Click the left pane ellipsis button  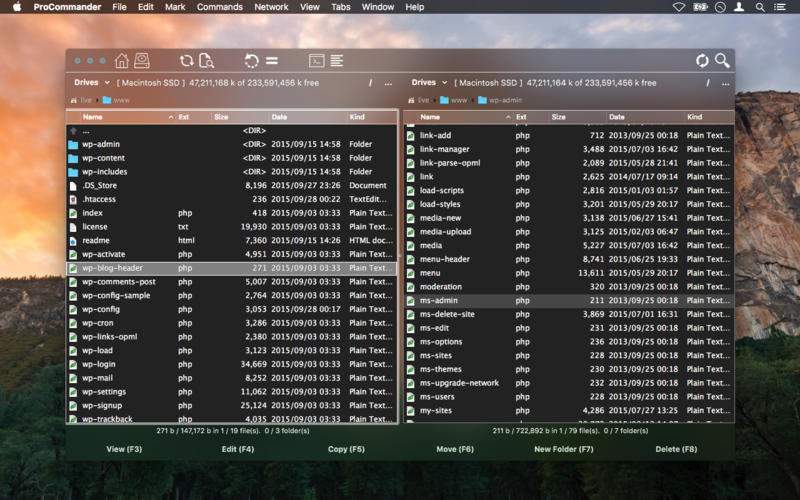tap(389, 83)
